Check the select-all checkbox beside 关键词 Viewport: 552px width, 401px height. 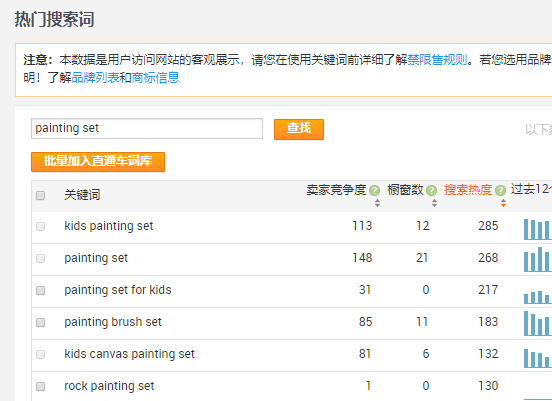click(40, 195)
